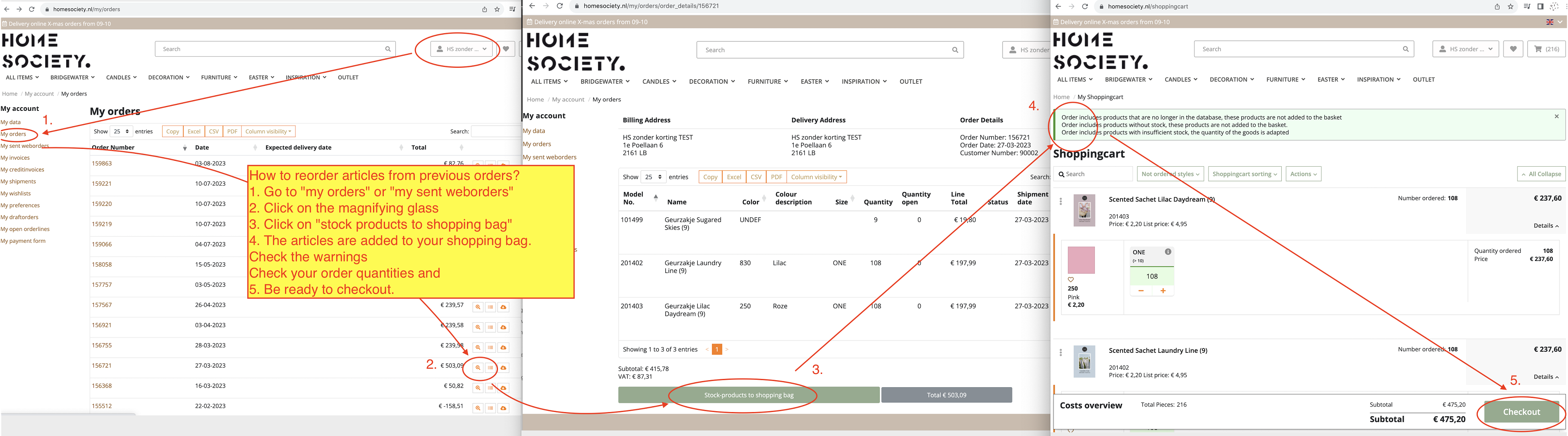
Task: Open the CANDLES menu in the shopping cart page
Action: (1180, 80)
